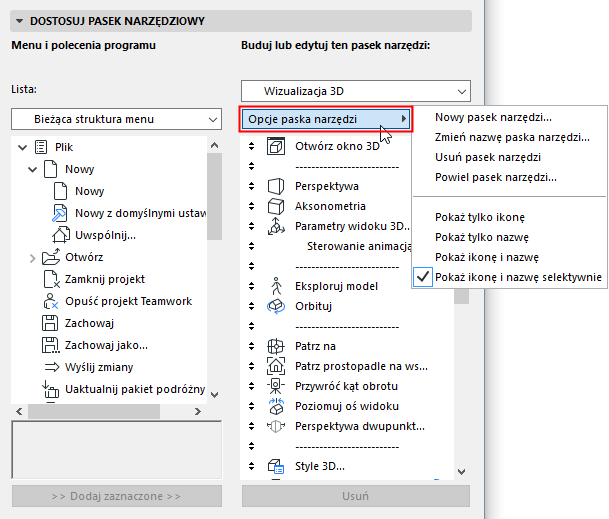Image resolution: width=609 pixels, height=519 pixels.
Task: Collapse the Plik tree node
Action: point(23,148)
